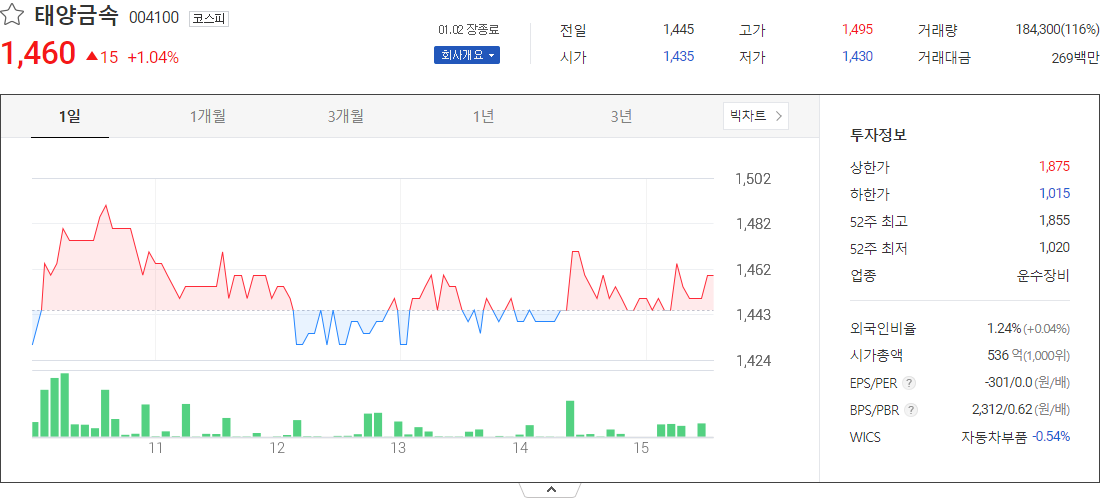Click the 거래대금 value 269백만

tap(1075, 58)
